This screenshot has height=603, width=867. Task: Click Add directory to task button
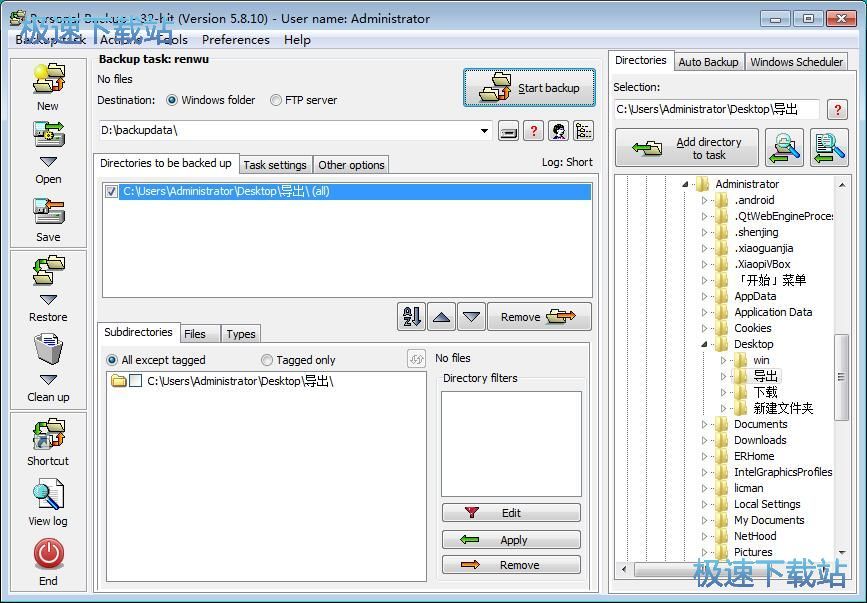(687, 148)
